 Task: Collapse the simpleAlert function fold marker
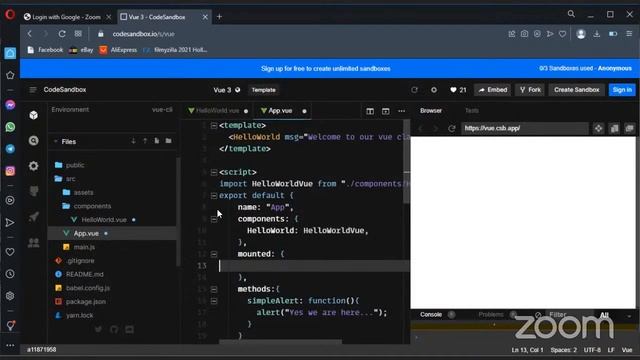(214, 301)
